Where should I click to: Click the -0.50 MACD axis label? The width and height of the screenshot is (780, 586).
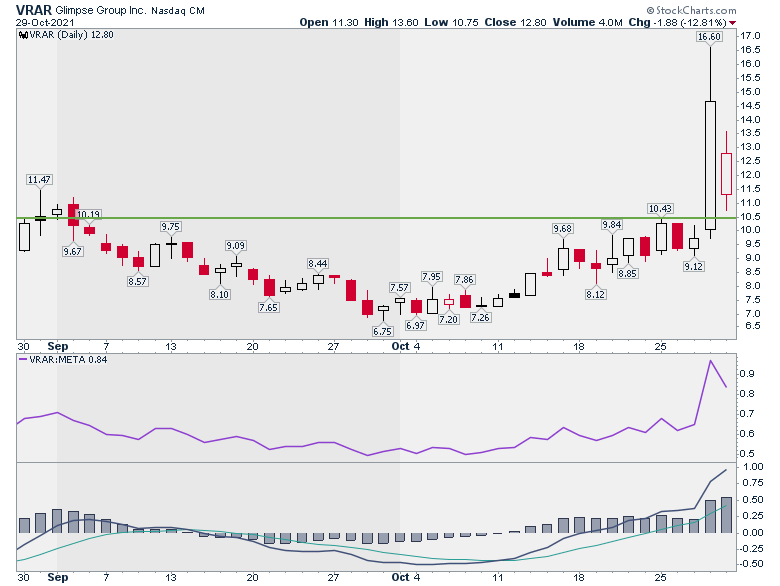tap(752, 564)
